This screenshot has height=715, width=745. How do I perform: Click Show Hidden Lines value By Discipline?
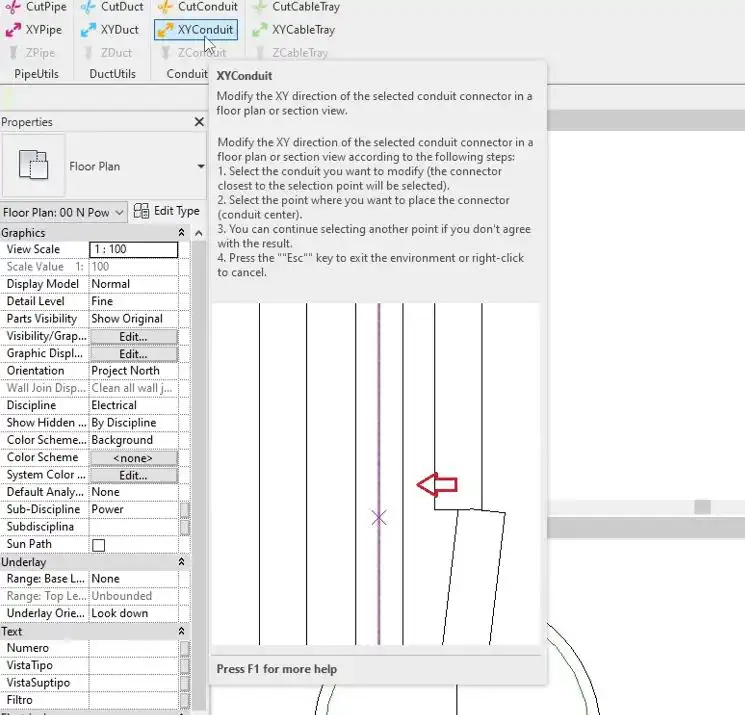pyautogui.click(x=134, y=423)
